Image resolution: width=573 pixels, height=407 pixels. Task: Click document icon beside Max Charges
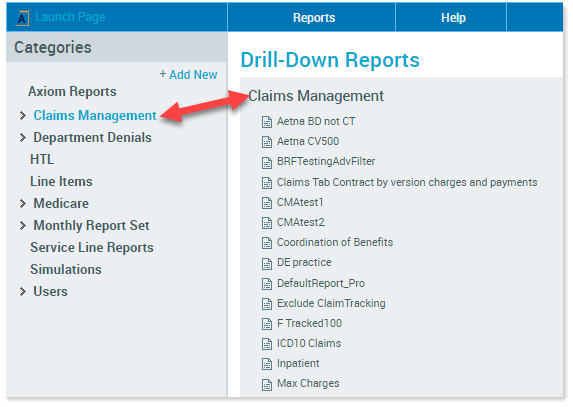click(x=267, y=384)
